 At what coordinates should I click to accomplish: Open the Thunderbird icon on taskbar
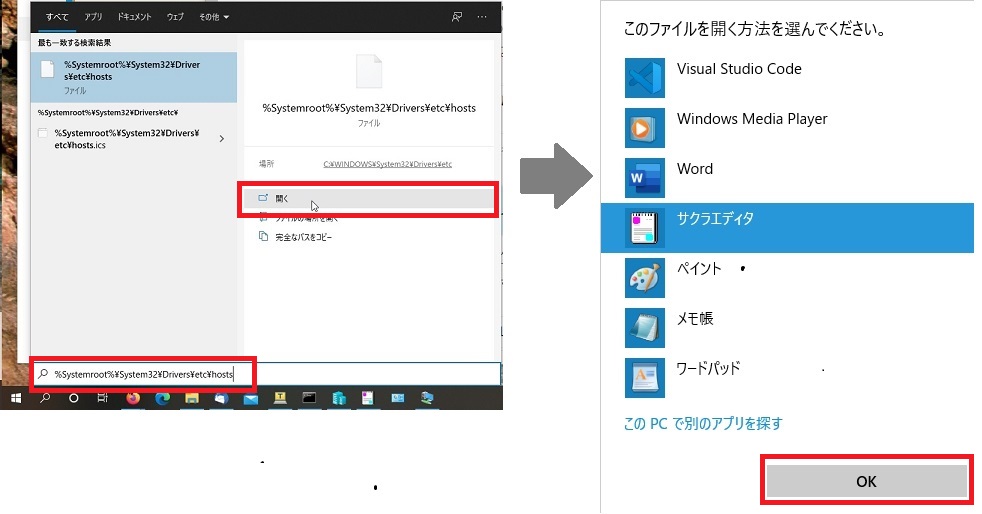click(221, 398)
